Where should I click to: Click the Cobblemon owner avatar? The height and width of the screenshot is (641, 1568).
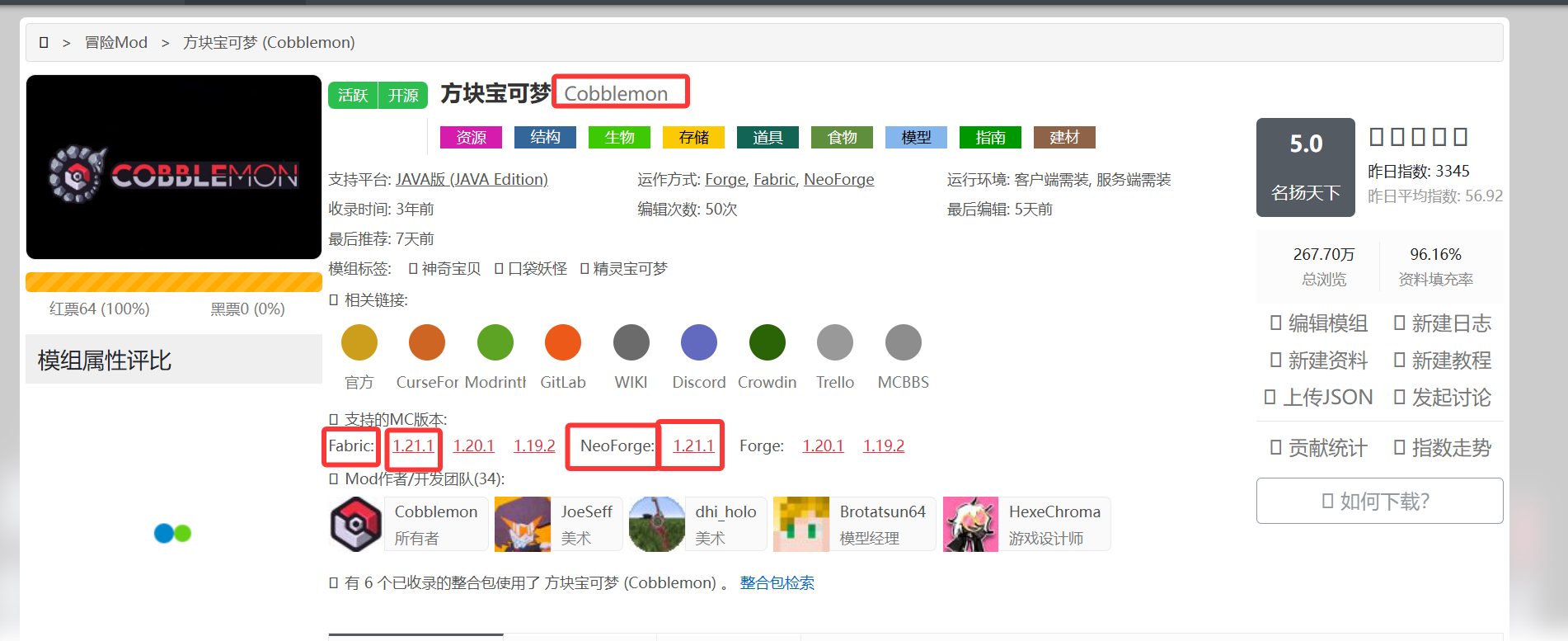click(x=356, y=524)
